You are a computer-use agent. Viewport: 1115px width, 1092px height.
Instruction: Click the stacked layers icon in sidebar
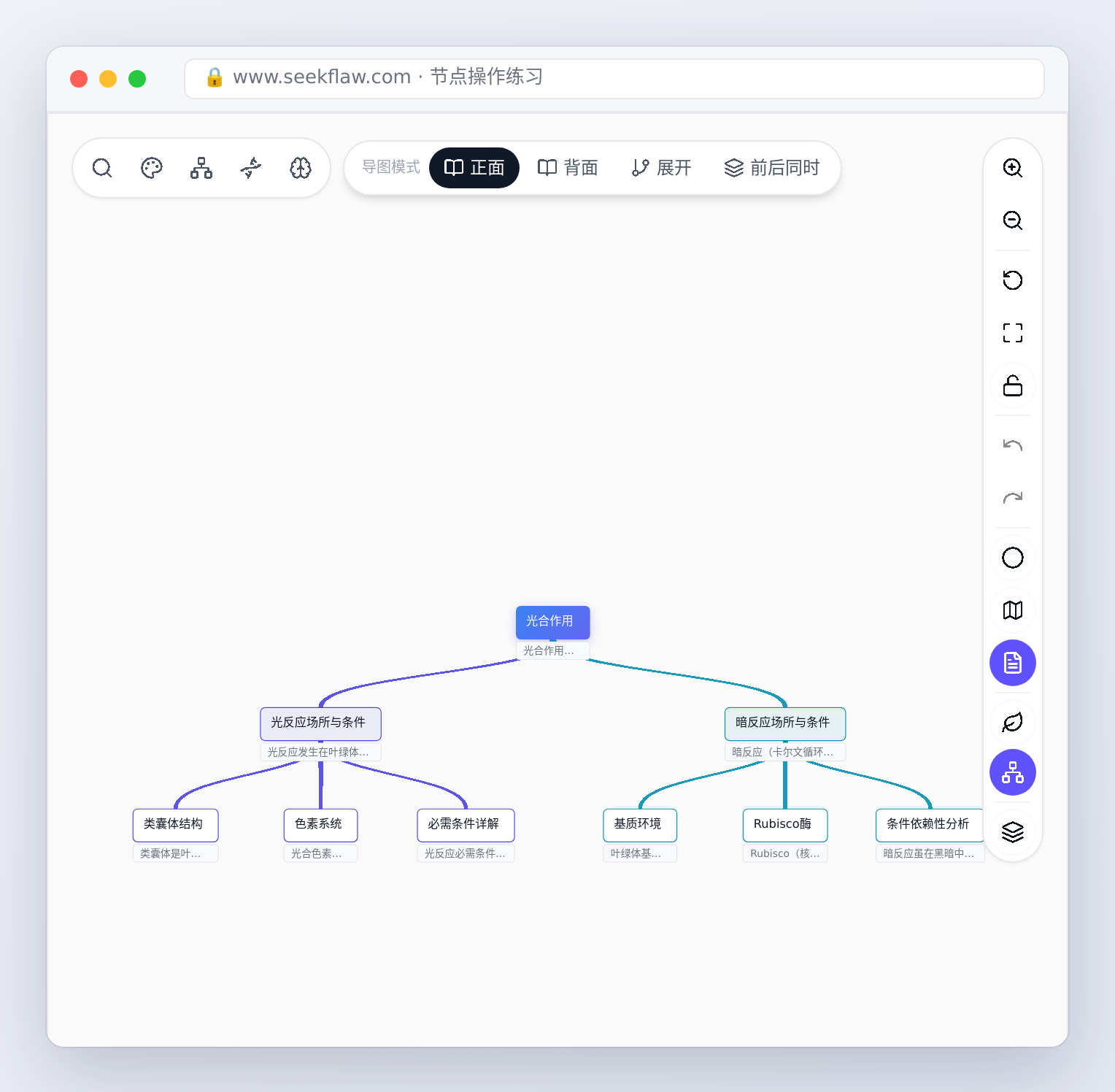(x=1013, y=832)
